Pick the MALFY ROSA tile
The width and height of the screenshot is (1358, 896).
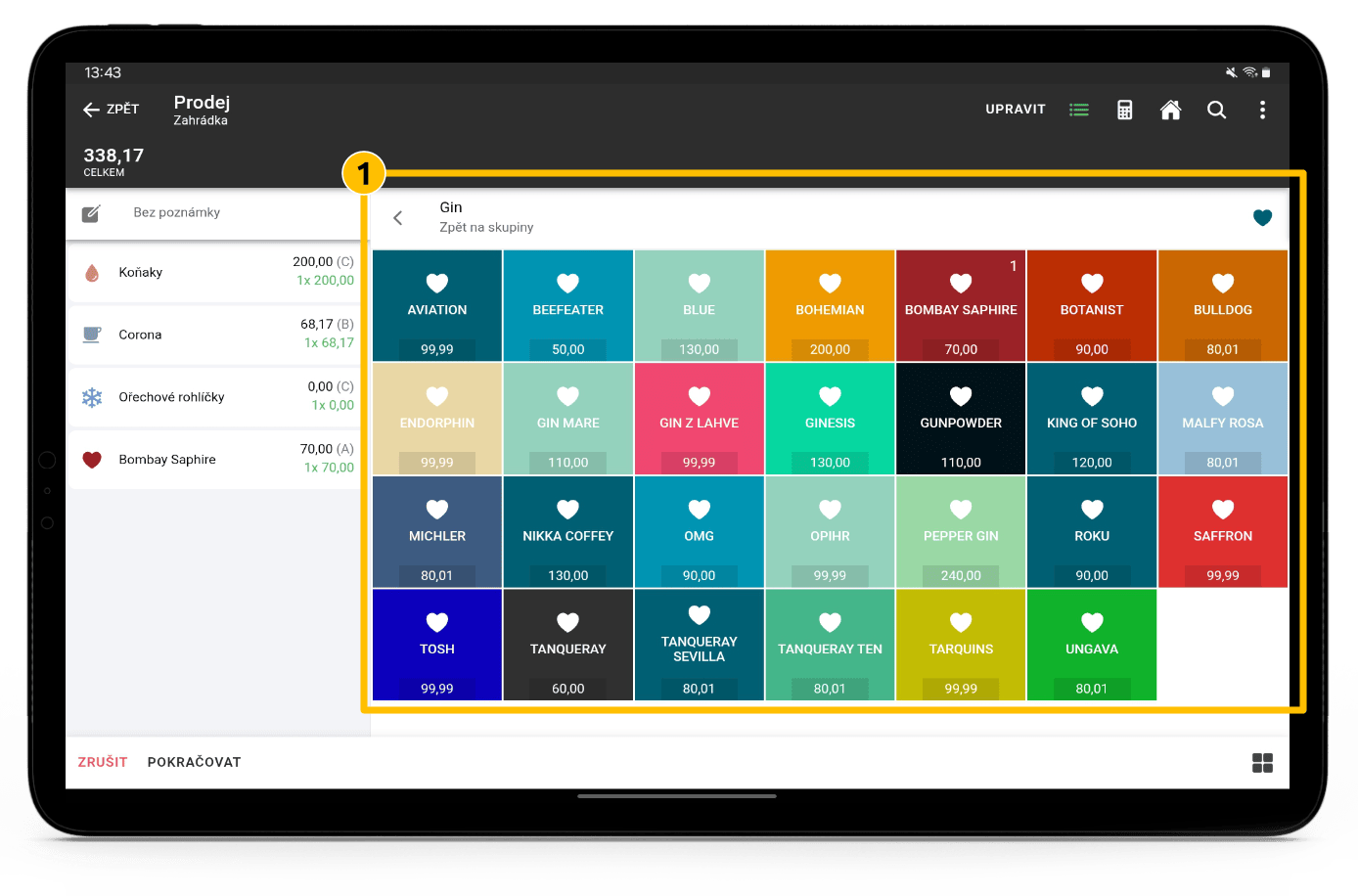[x=1223, y=420]
